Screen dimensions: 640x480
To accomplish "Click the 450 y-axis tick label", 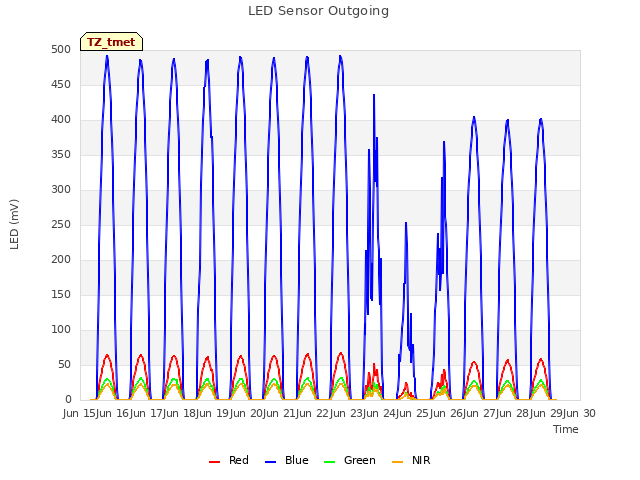I will 61,85.
